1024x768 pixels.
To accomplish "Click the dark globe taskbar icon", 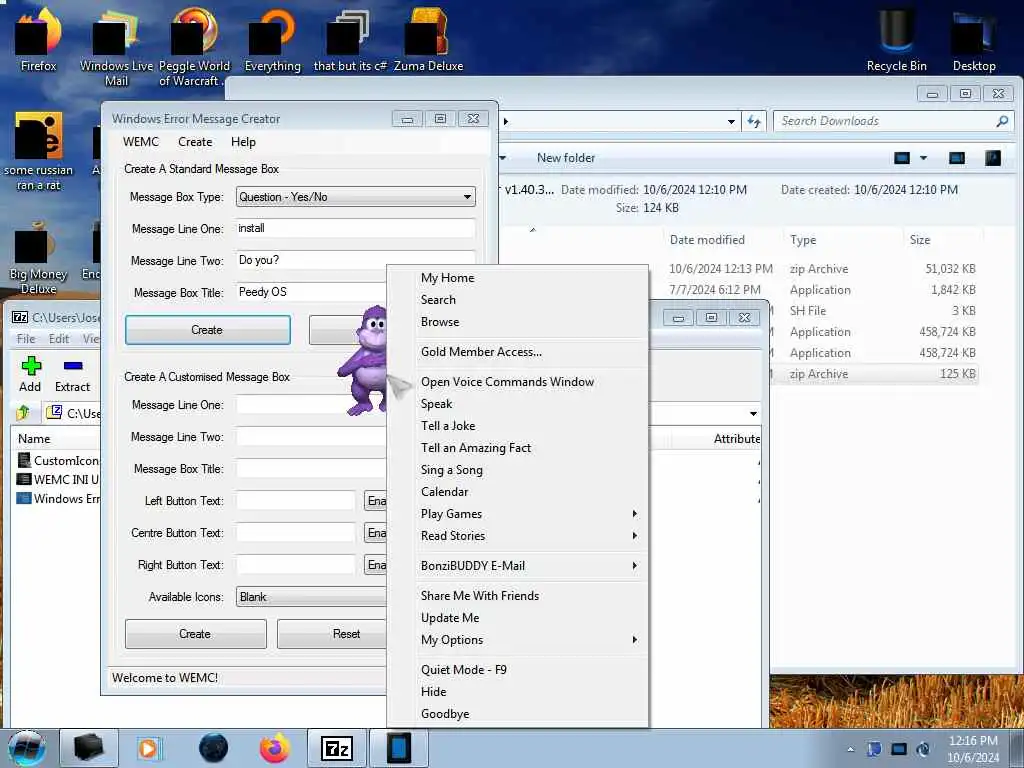I will 213,748.
